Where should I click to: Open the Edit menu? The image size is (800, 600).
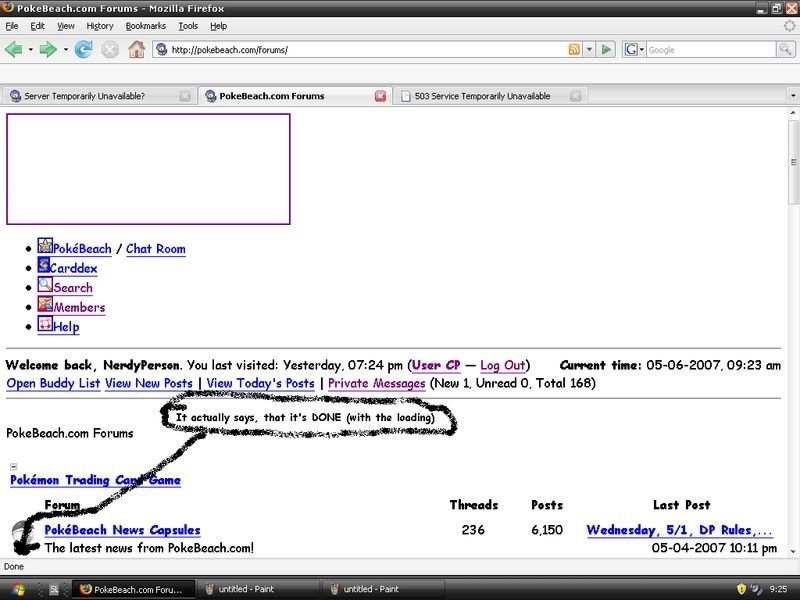tap(37, 26)
